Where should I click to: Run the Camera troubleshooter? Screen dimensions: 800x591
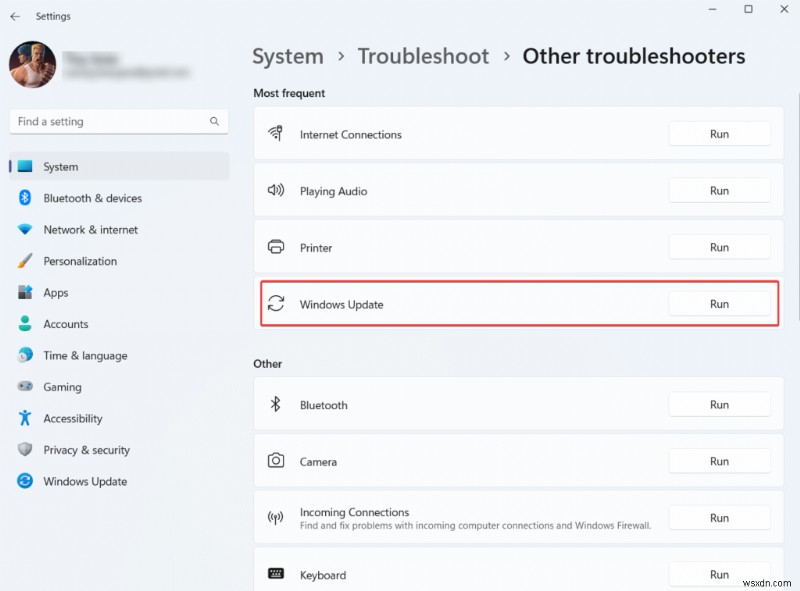click(719, 462)
